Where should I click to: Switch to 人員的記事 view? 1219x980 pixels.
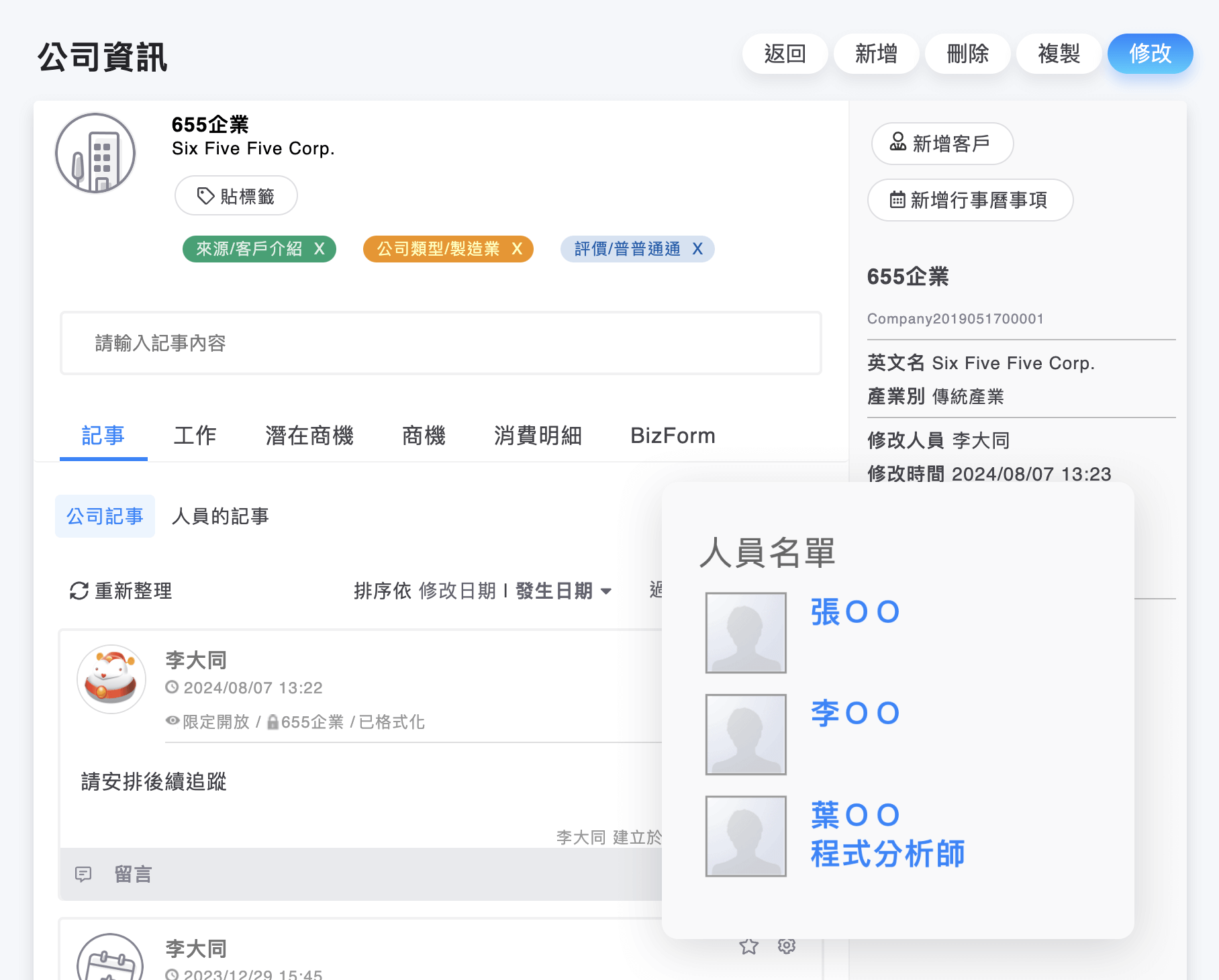[220, 516]
